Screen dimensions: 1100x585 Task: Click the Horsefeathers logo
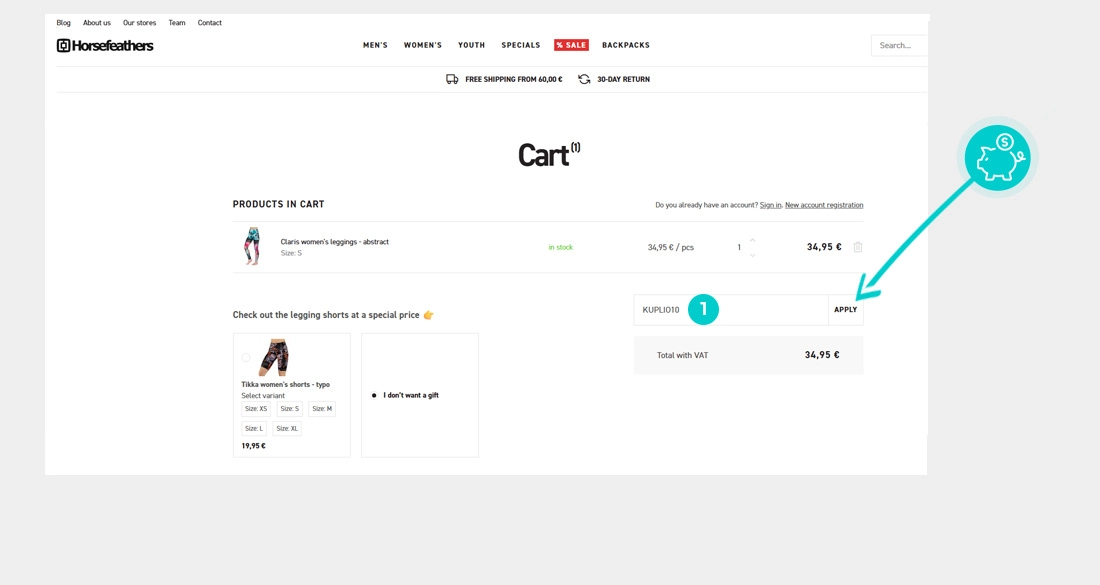[105, 45]
